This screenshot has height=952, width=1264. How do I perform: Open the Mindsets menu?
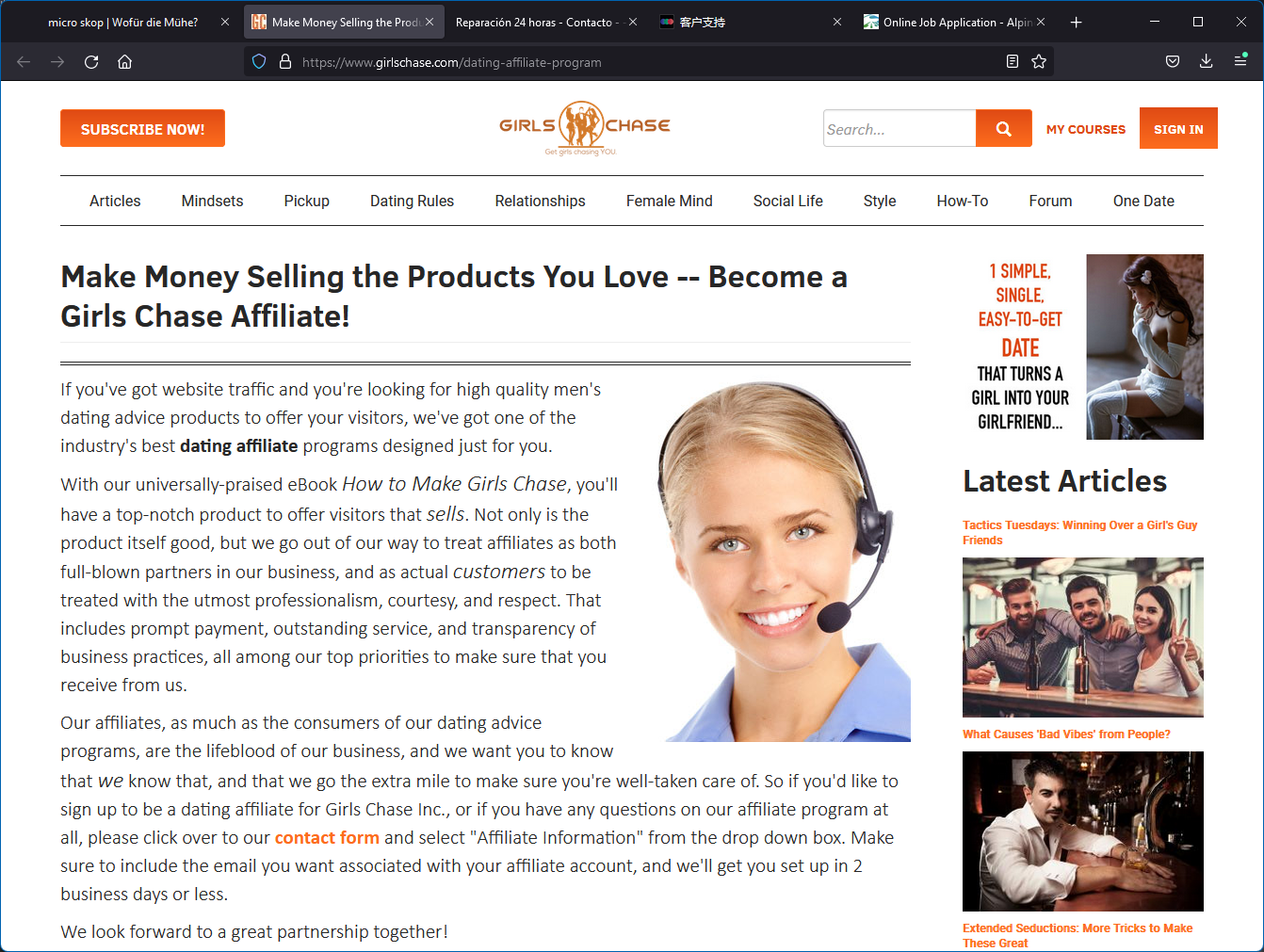click(212, 201)
